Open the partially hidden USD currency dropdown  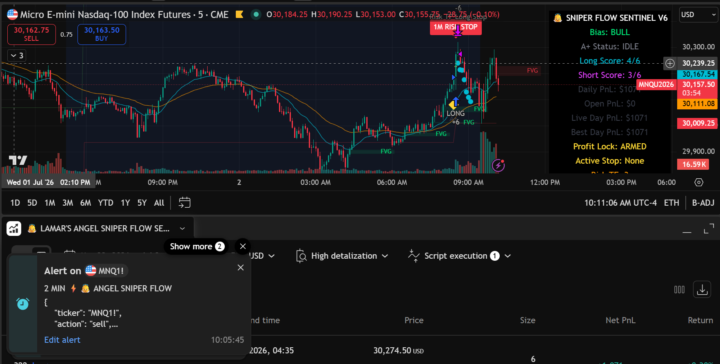(x=263, y=256)
